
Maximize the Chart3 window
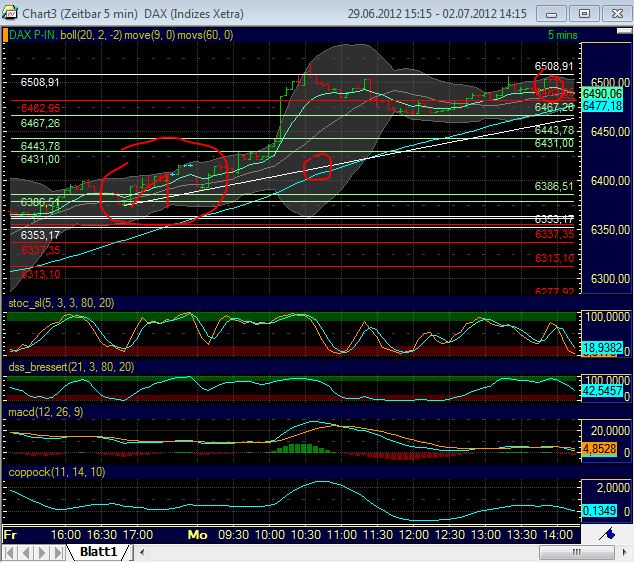[584, 14]
